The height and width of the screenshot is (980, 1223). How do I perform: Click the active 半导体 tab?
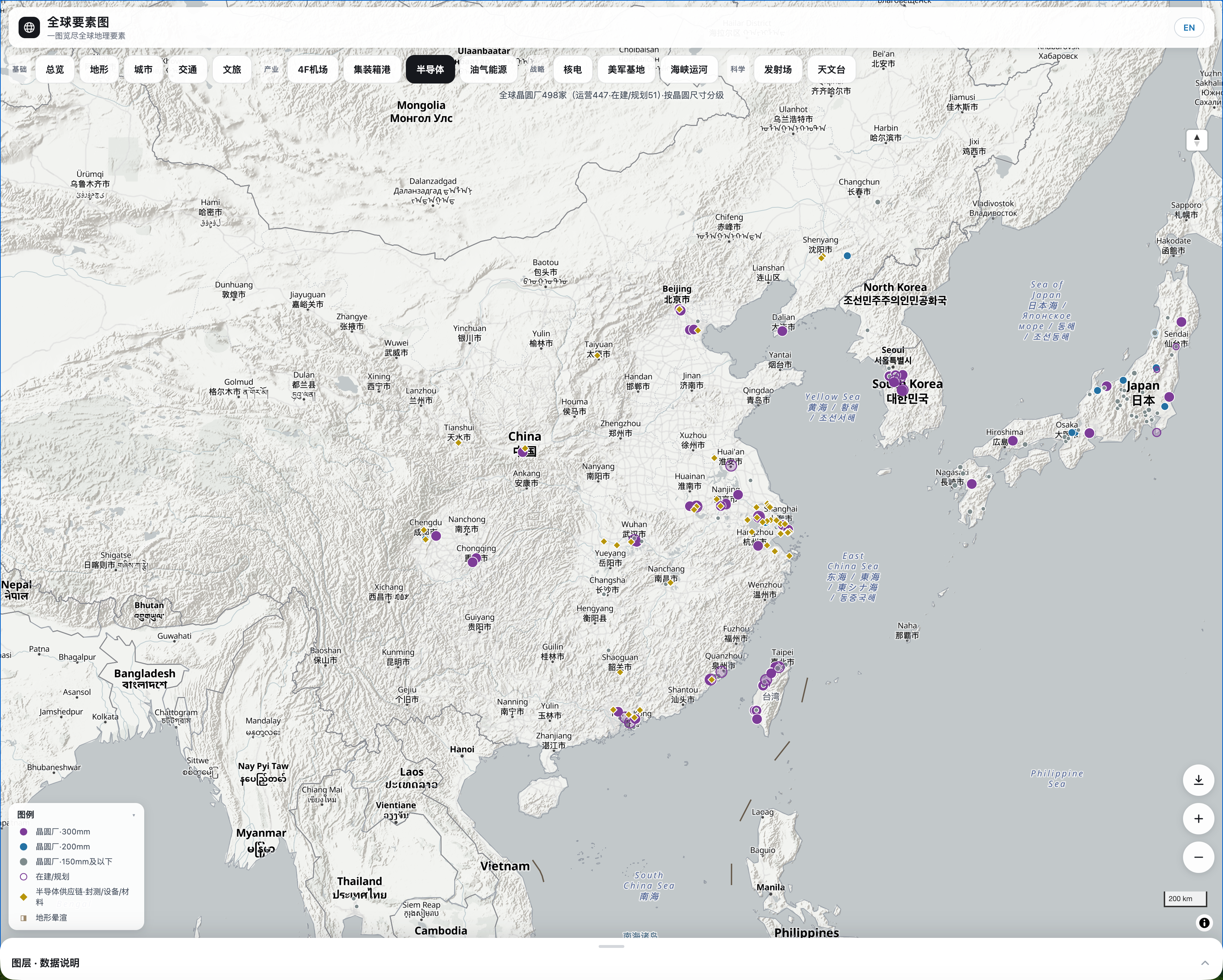431,69
